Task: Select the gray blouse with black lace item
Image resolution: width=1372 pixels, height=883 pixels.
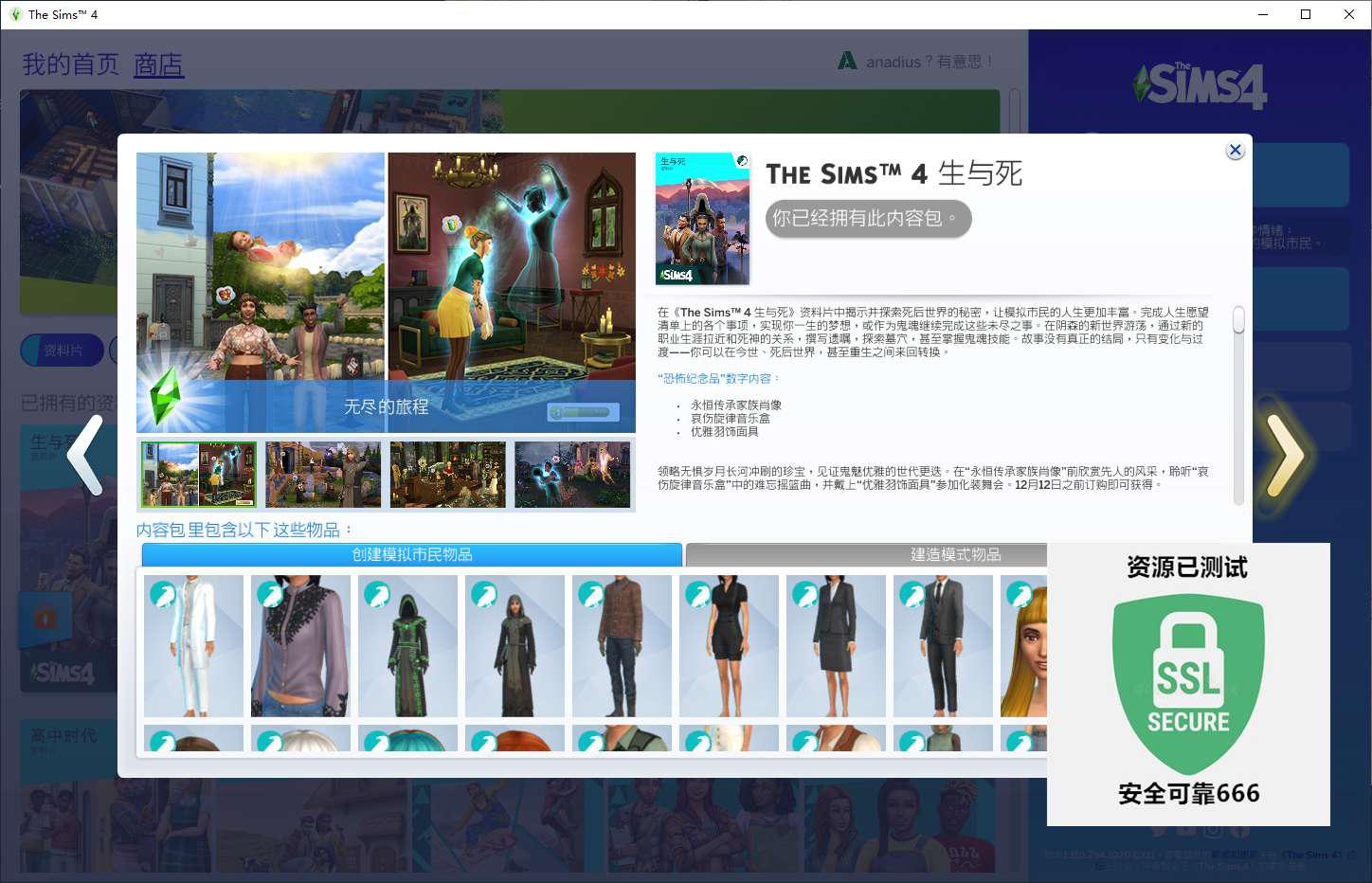Action: click(300, 646)
